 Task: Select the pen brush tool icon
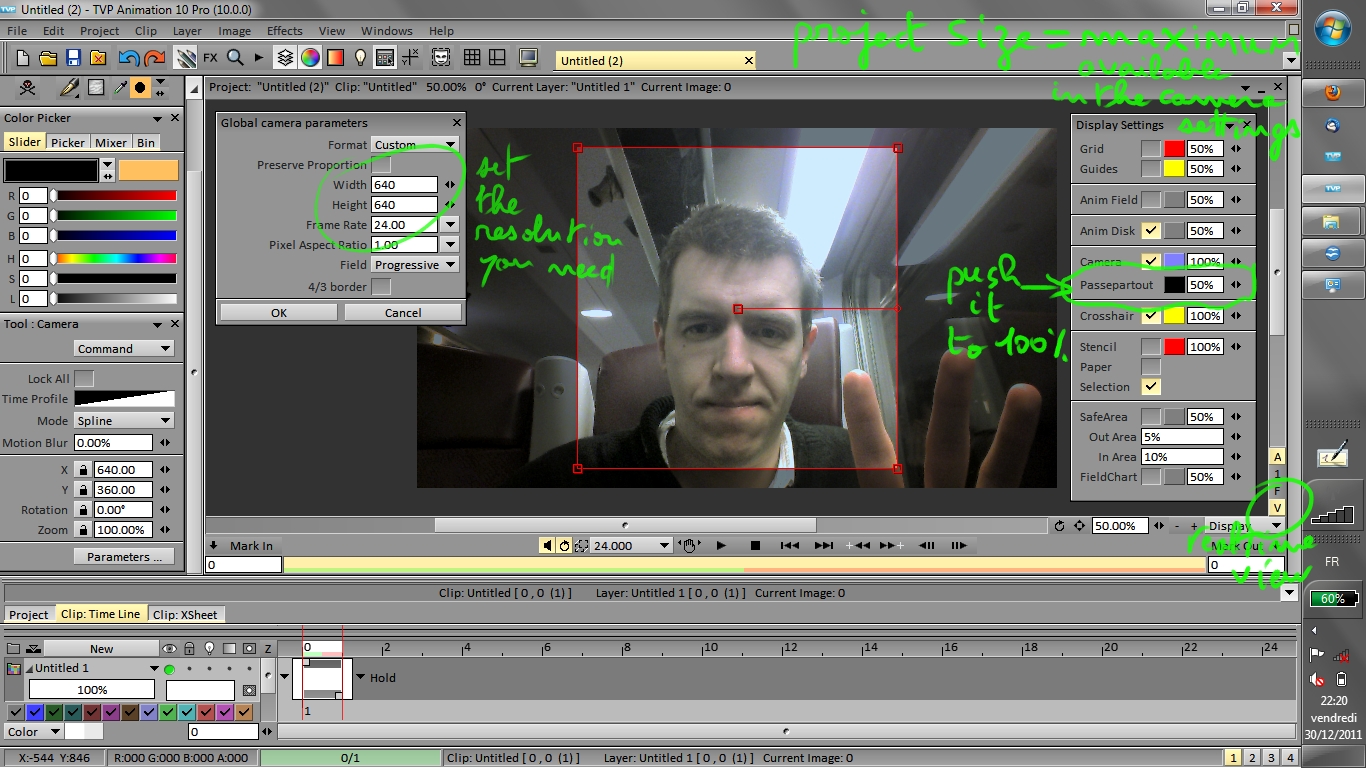click(69, 88)
